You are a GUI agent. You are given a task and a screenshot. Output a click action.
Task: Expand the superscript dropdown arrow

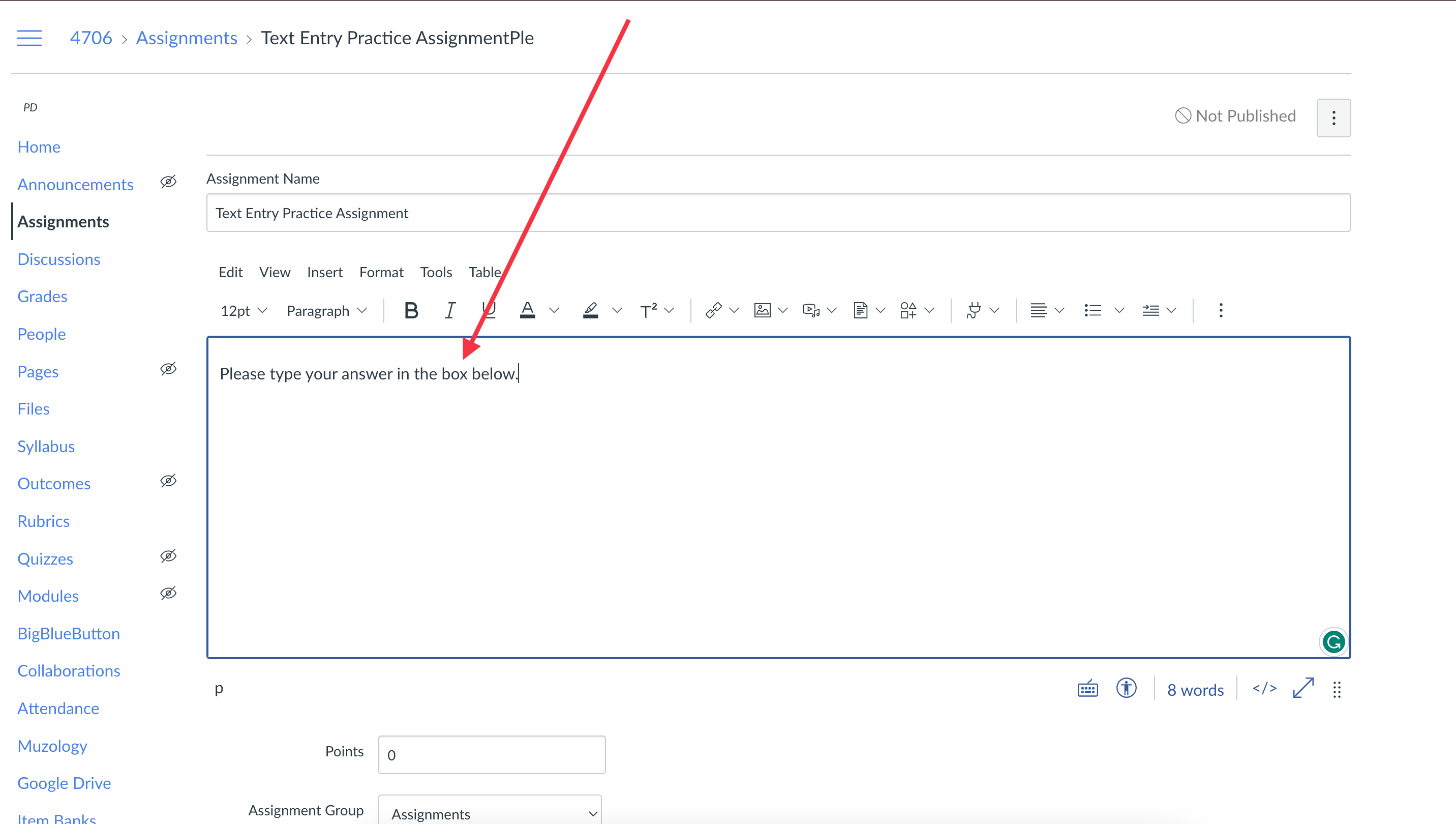pos(669,310)
